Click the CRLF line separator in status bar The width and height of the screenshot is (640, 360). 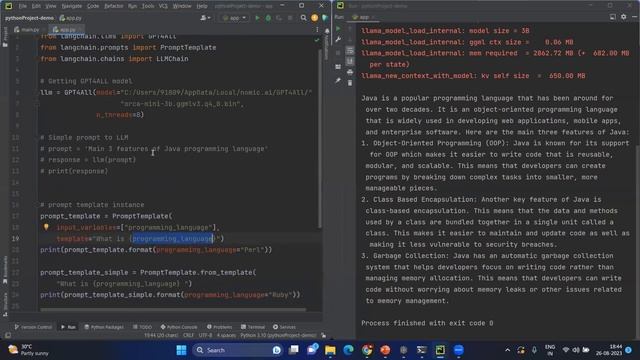click(x=188, y=336)
